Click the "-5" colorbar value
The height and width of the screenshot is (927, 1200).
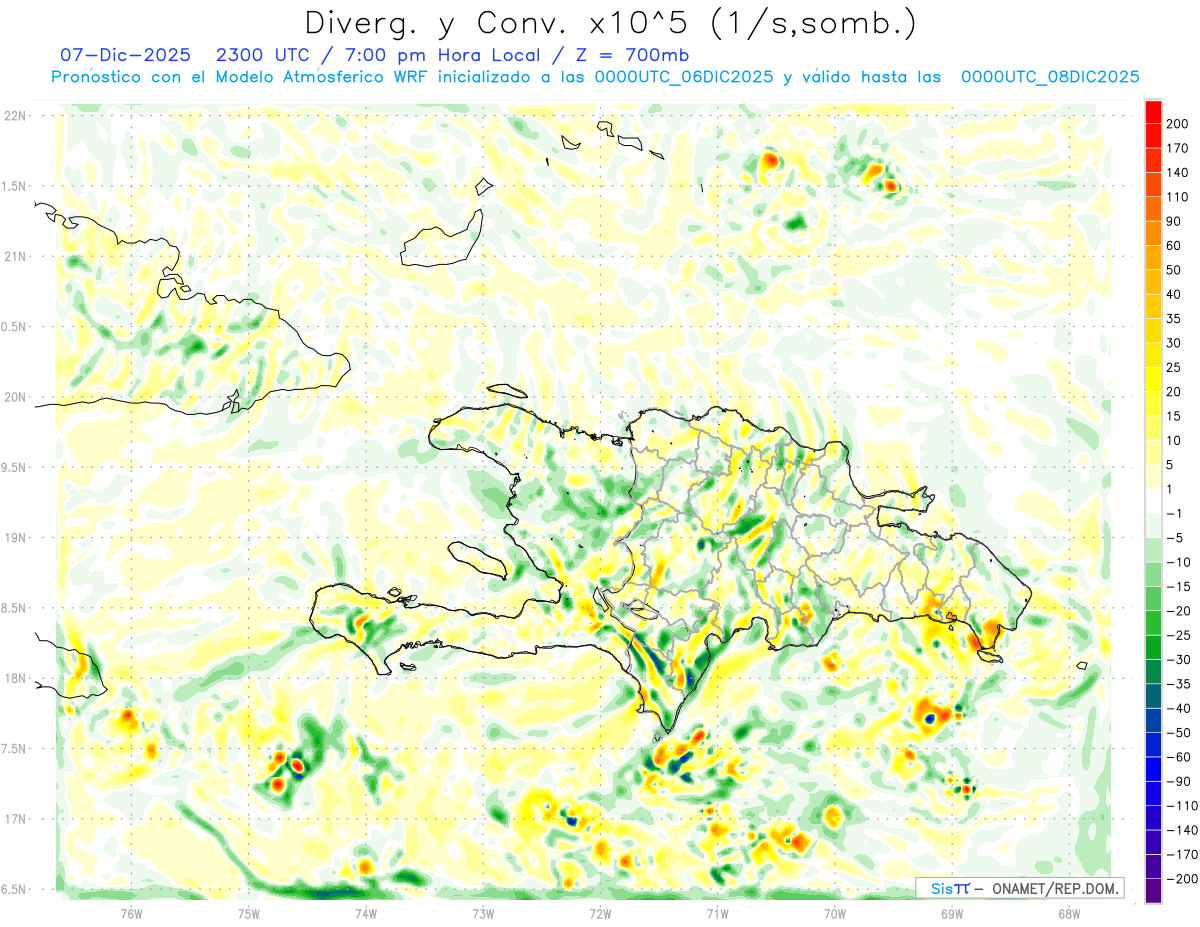pyautogui.click(x=1175, y=538)
